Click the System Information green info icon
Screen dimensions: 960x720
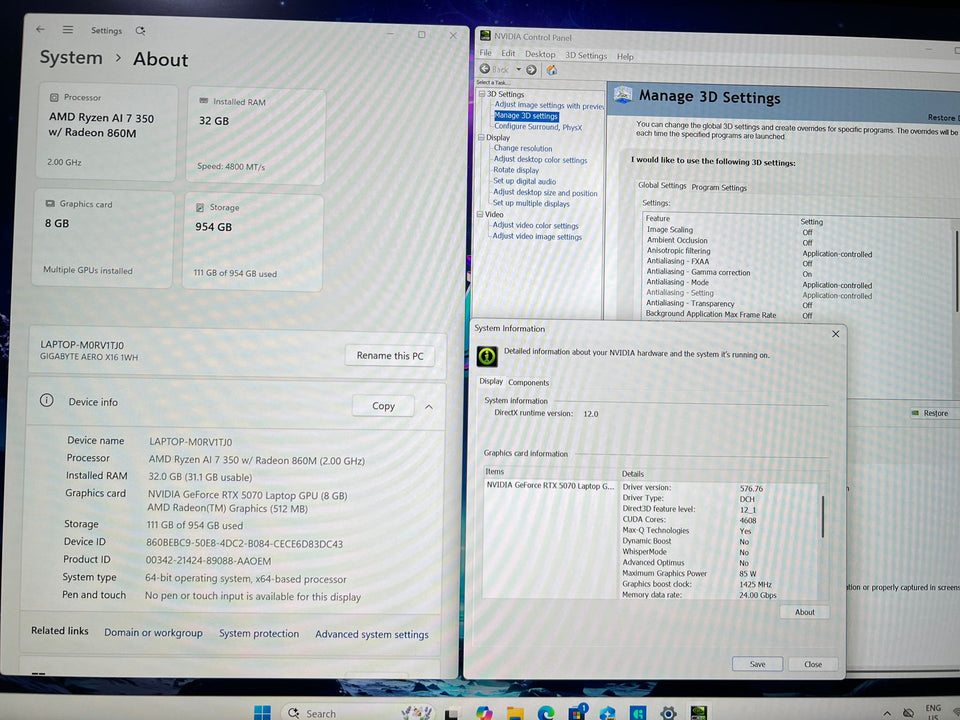click(x=487, y=356)
